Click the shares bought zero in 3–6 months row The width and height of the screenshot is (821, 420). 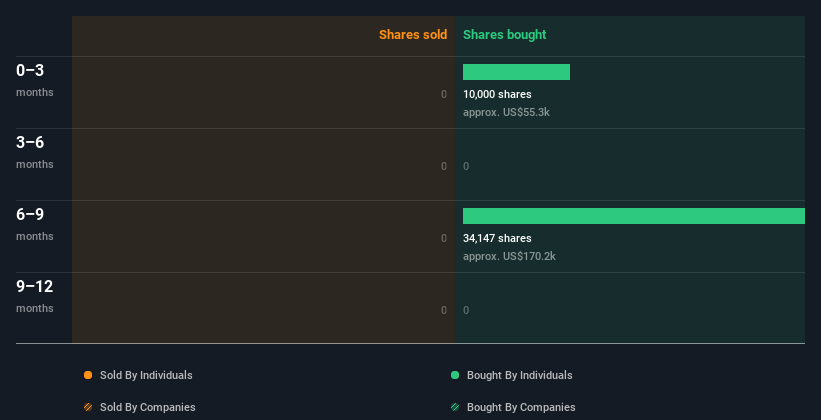[466, 167]
